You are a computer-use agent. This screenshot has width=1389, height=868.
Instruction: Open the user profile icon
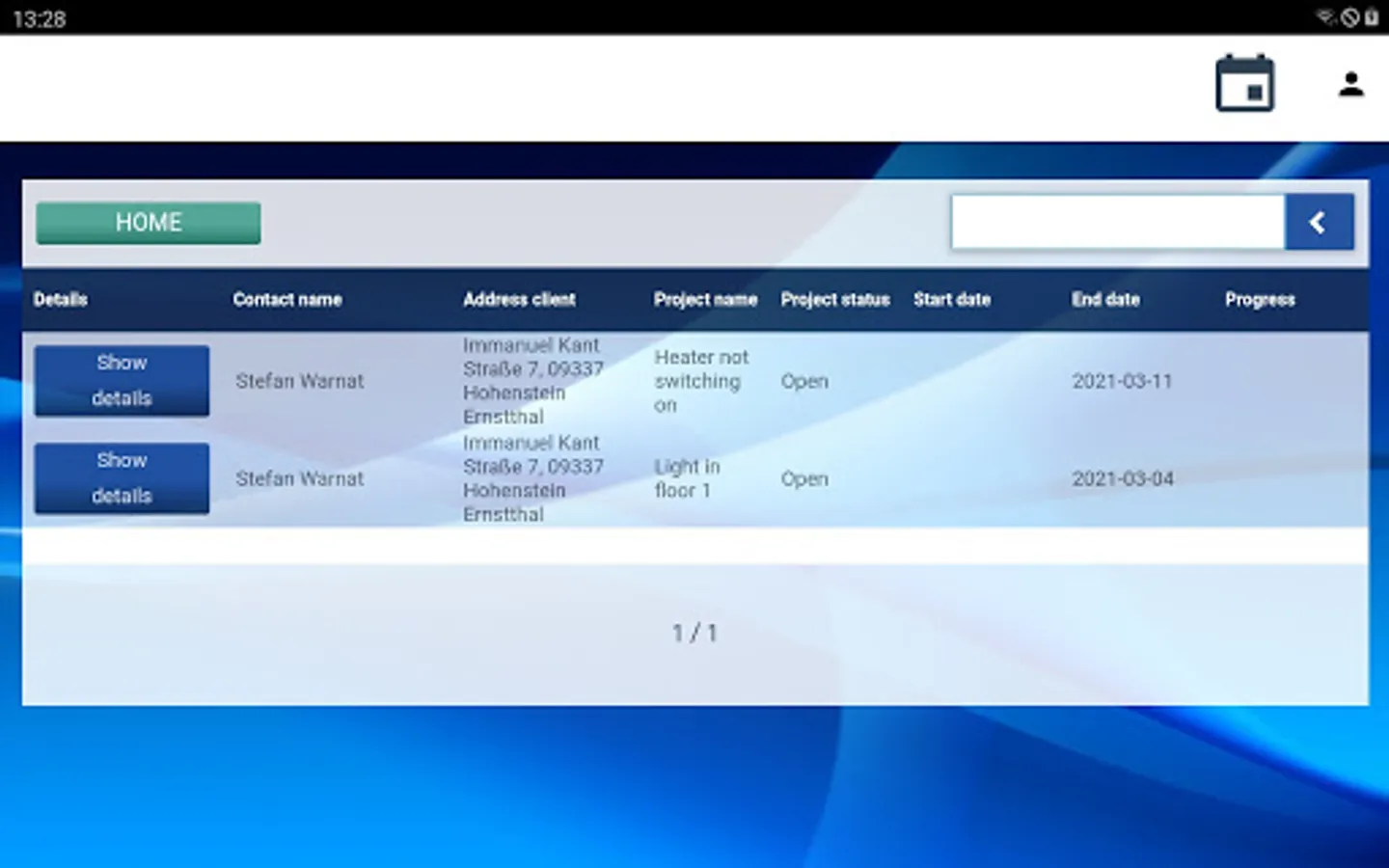[1351, 85]
